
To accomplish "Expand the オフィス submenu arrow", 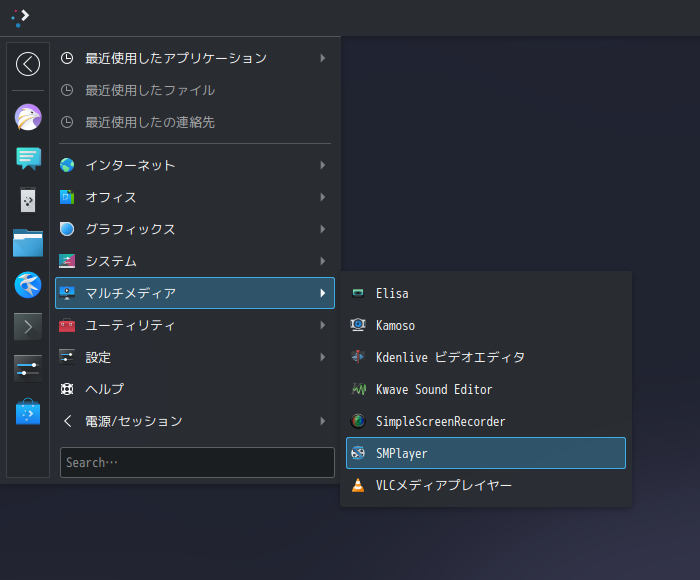I will tap(323, 197).
